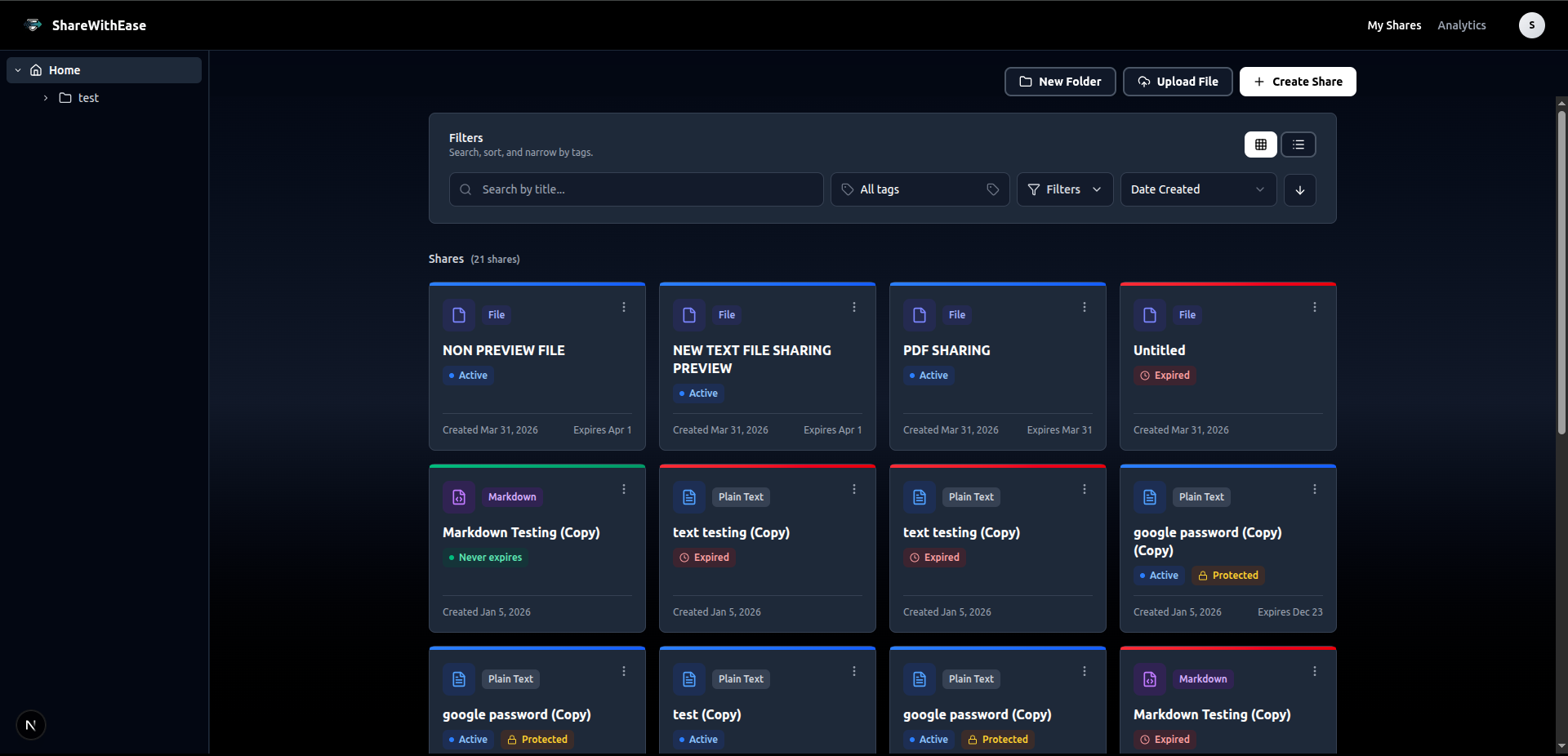Open the test (Copy) share
Image resolution: width=1568 pixels, height=756 pixels.
point(707,714)
